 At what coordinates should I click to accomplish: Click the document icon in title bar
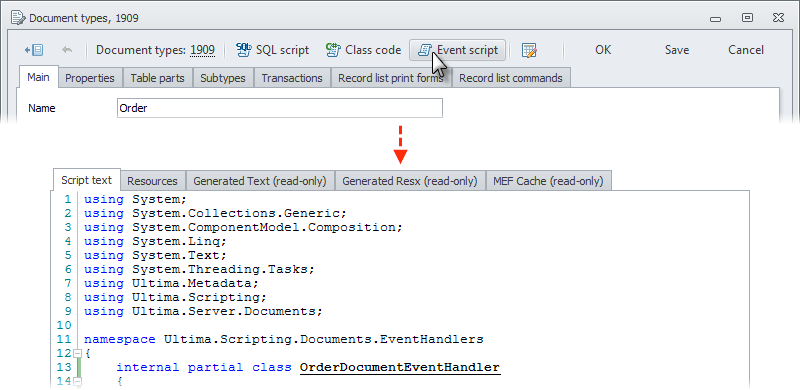pos(18,18)
